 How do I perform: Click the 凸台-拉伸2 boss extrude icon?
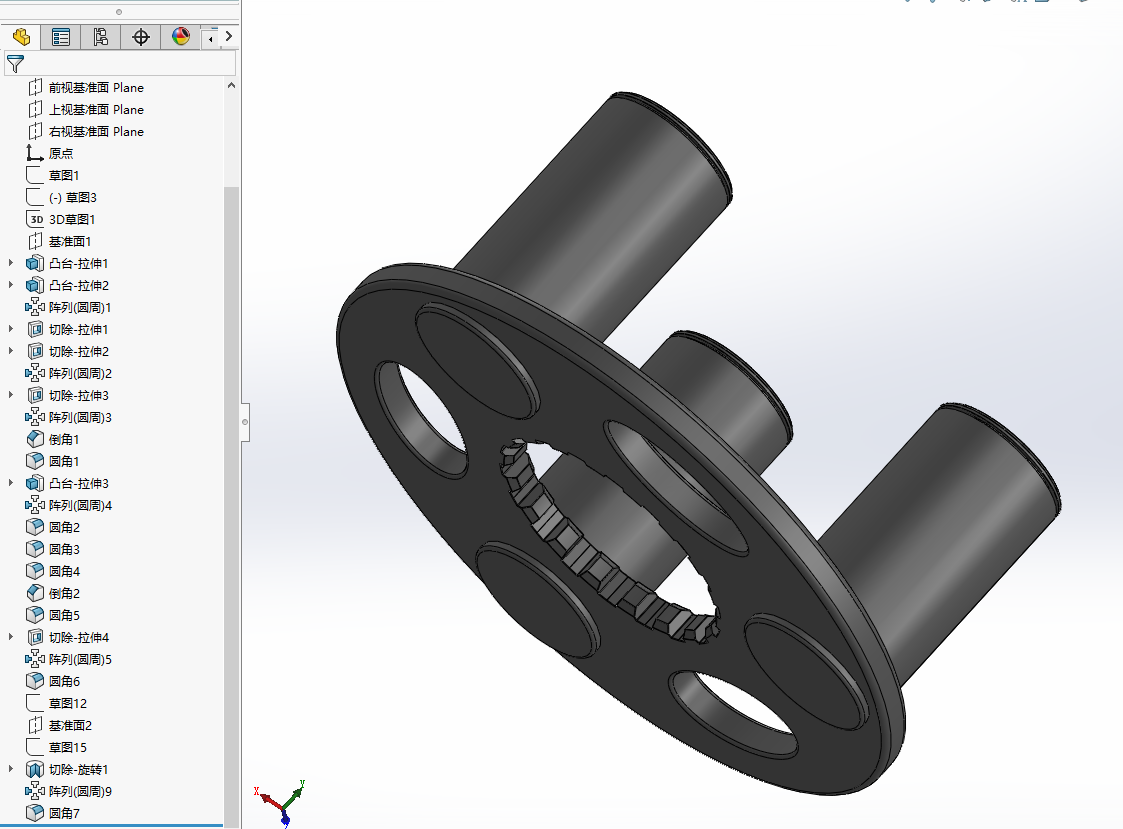coord(35,285)
